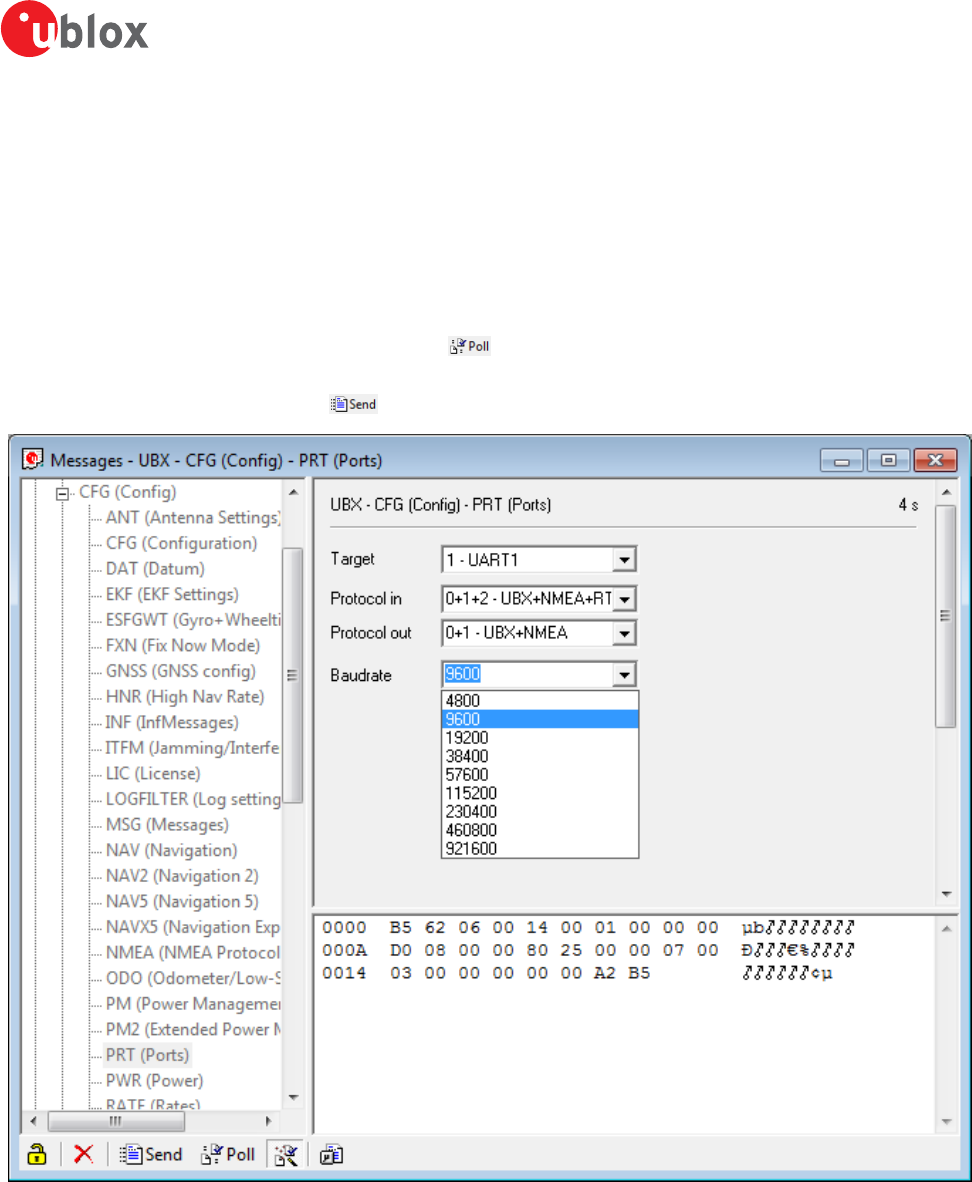Click Poll in the bottom toolbar

(228, 1154)
